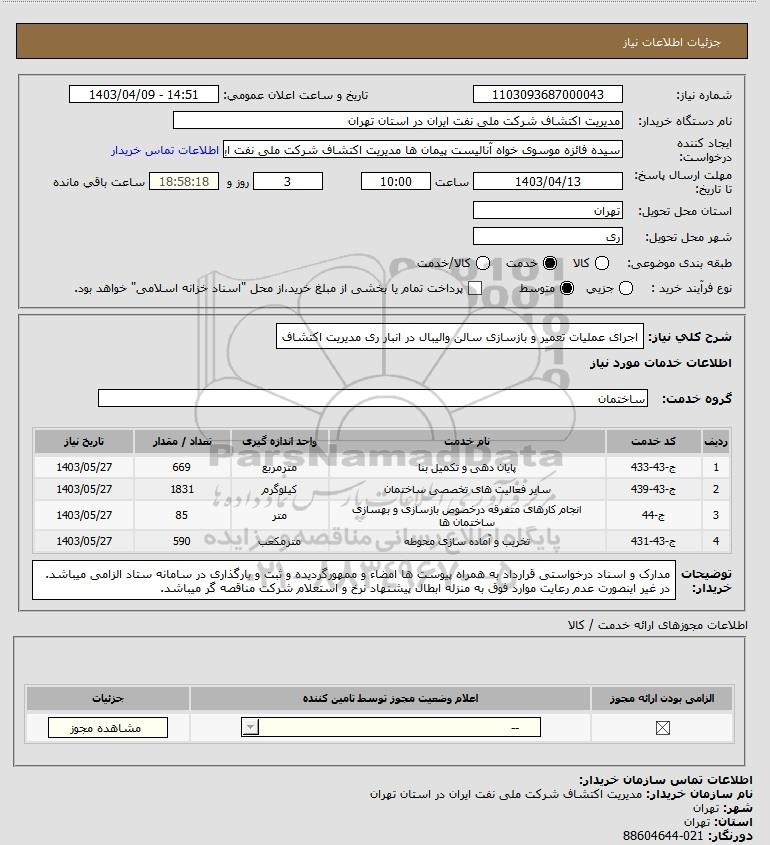Click the deadline date field 1403/04/13
This screenshot has height=845, width=770.
[x=547, y=182]
